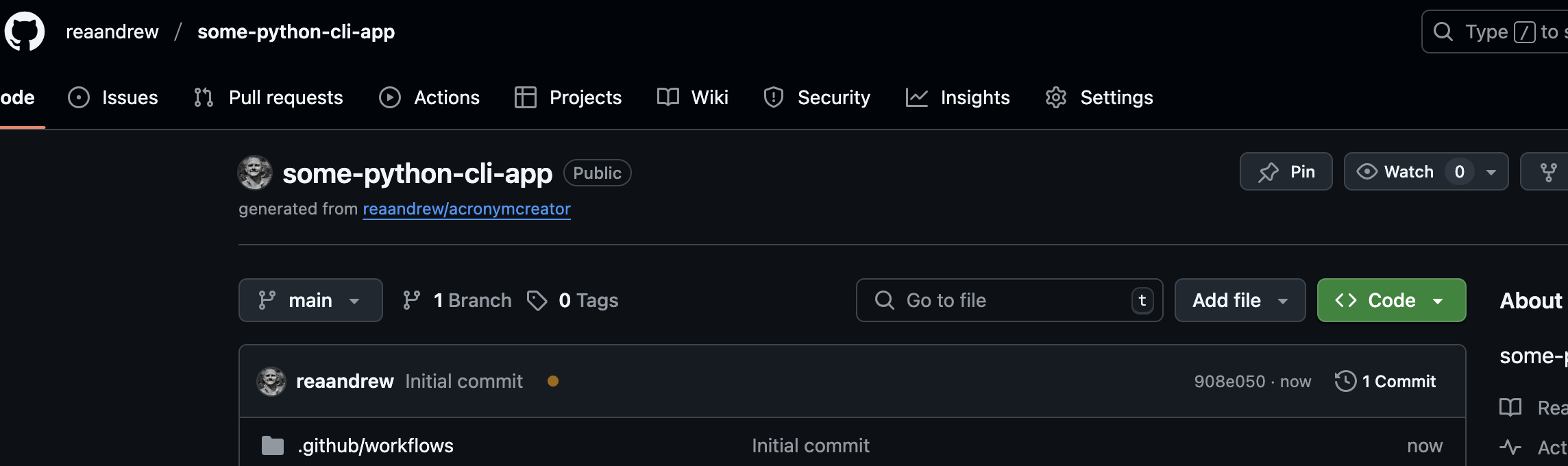
Task: Open the .github/workflows row Initial commit message
Action: [811, 446]
